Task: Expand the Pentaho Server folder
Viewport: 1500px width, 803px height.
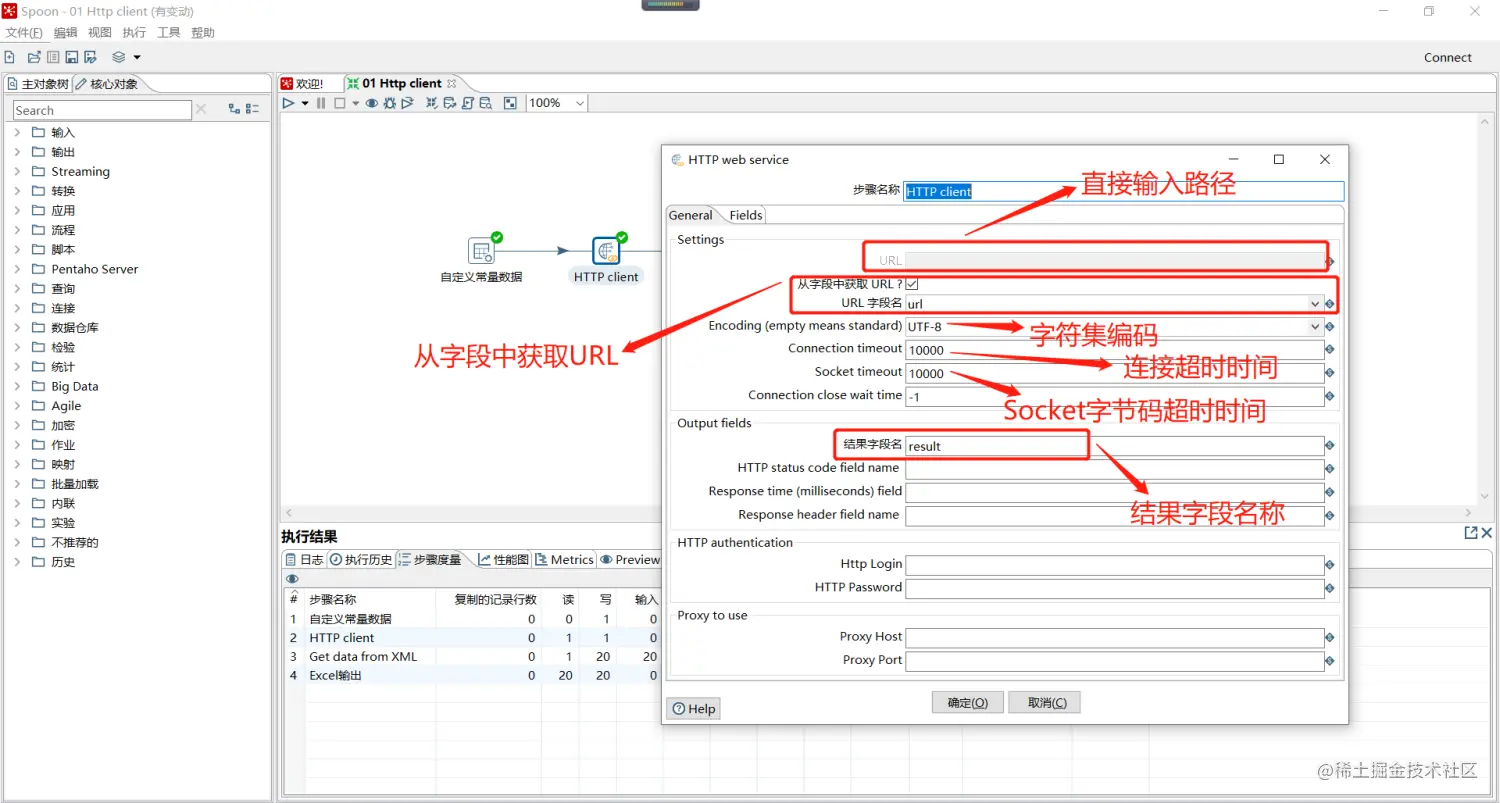Action: 17,269
